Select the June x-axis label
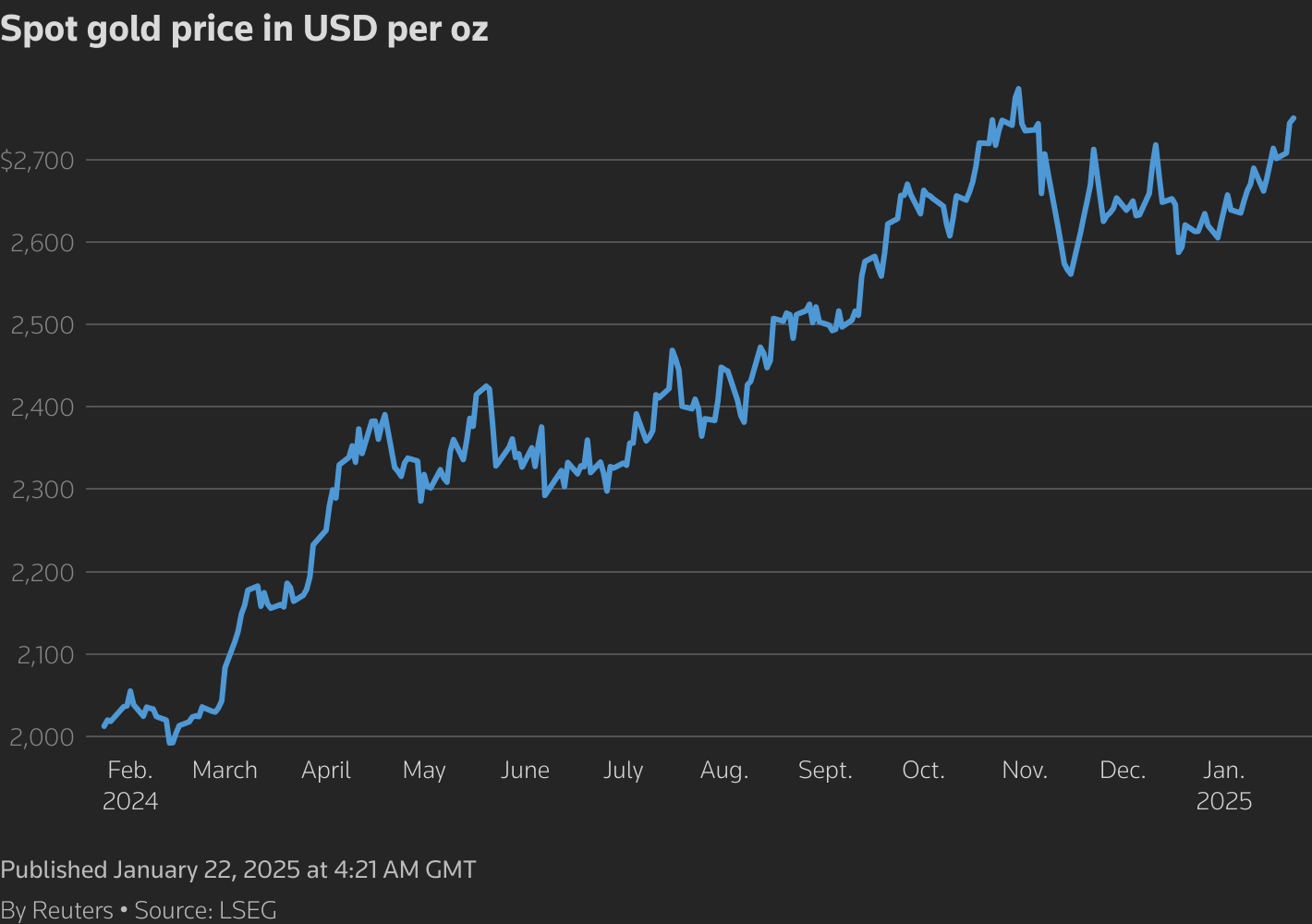Screen dimensions: 1312x924 [x=525, y=770]
